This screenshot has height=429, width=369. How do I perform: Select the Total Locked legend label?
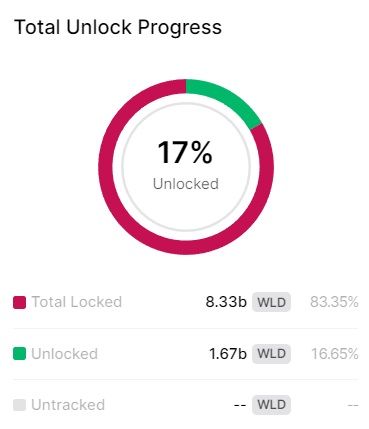[77, 302]
